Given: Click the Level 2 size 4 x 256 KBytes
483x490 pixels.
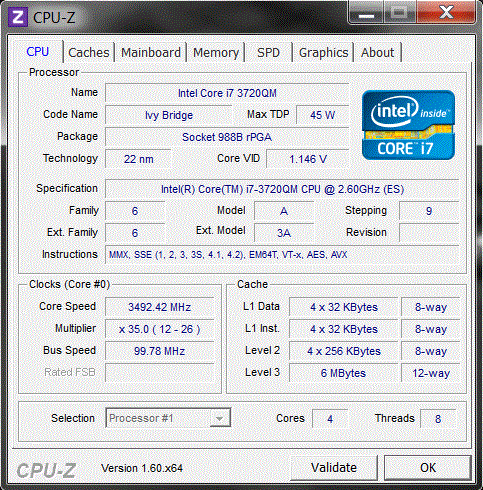Looking at the screenshot, I should 344,351.
